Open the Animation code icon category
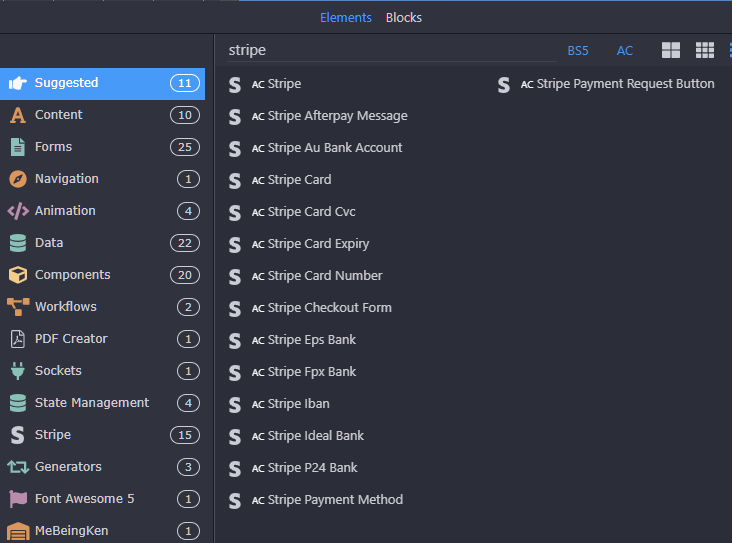Viewport: 732px width, 543px height. click(18, 211)
